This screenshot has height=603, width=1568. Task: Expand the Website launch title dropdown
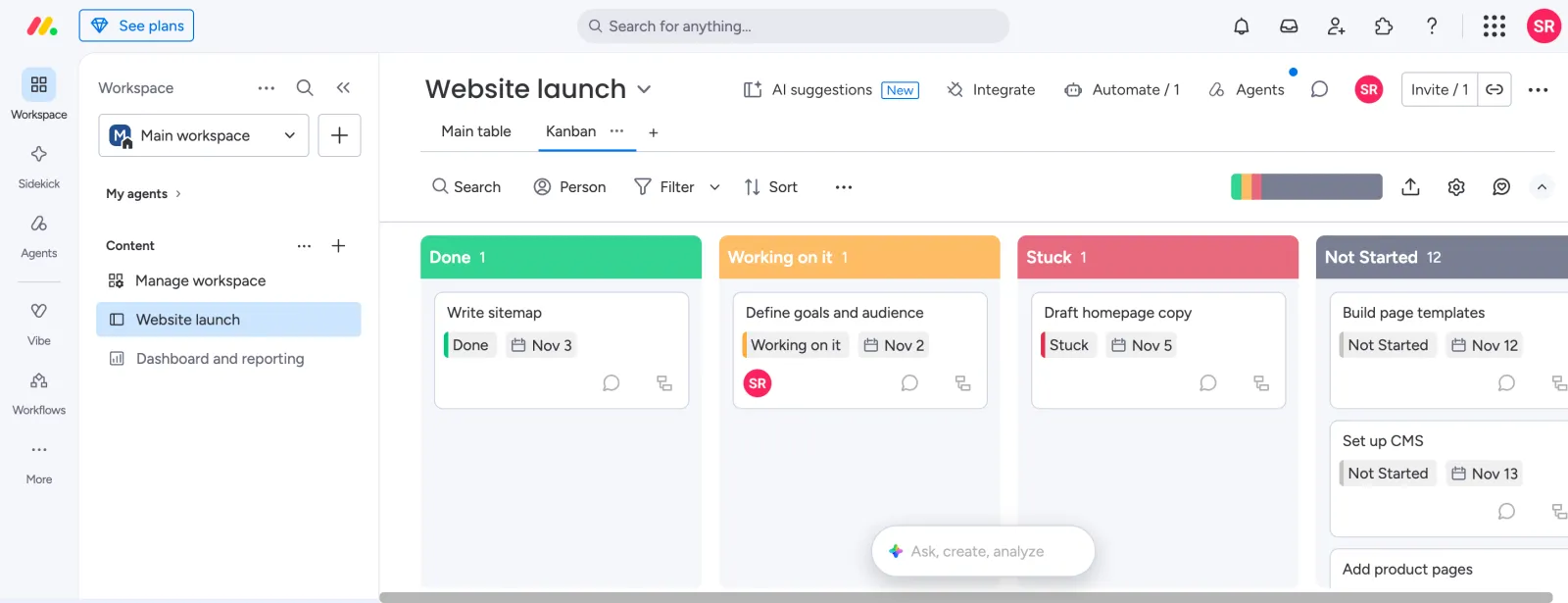point(644,89)
